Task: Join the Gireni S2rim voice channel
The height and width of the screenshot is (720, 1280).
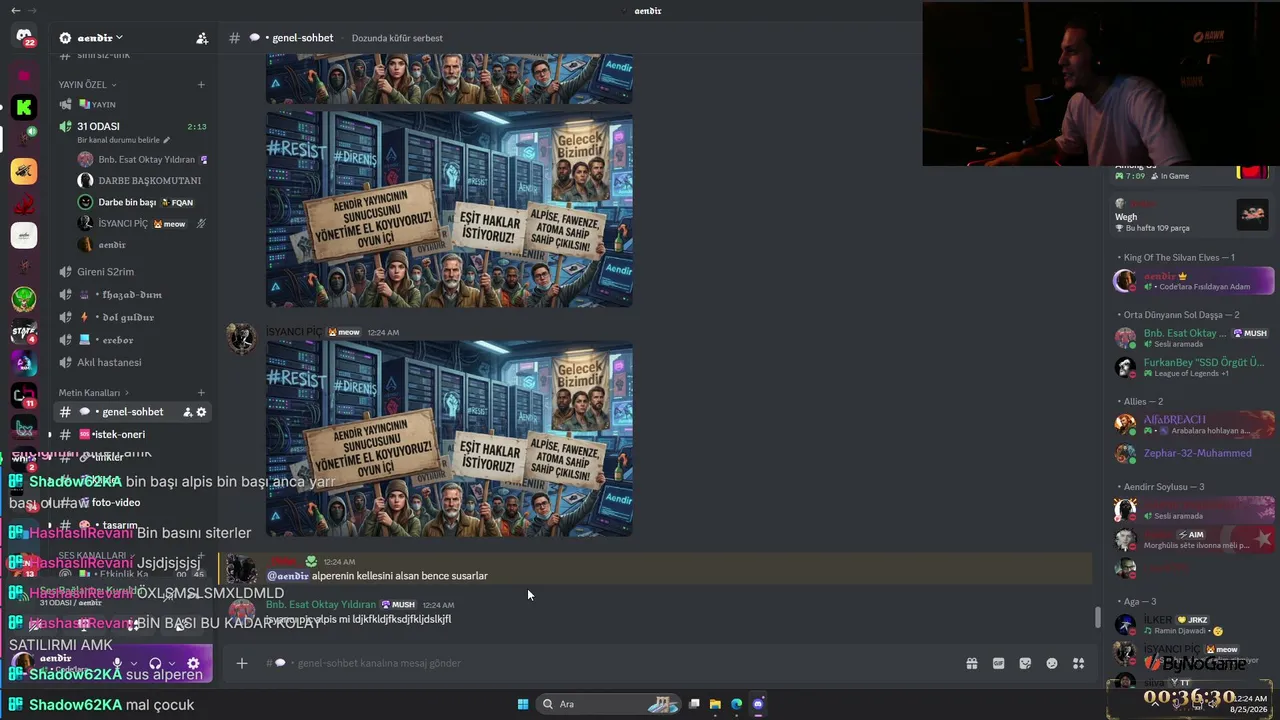Action: tap(130, 272)
